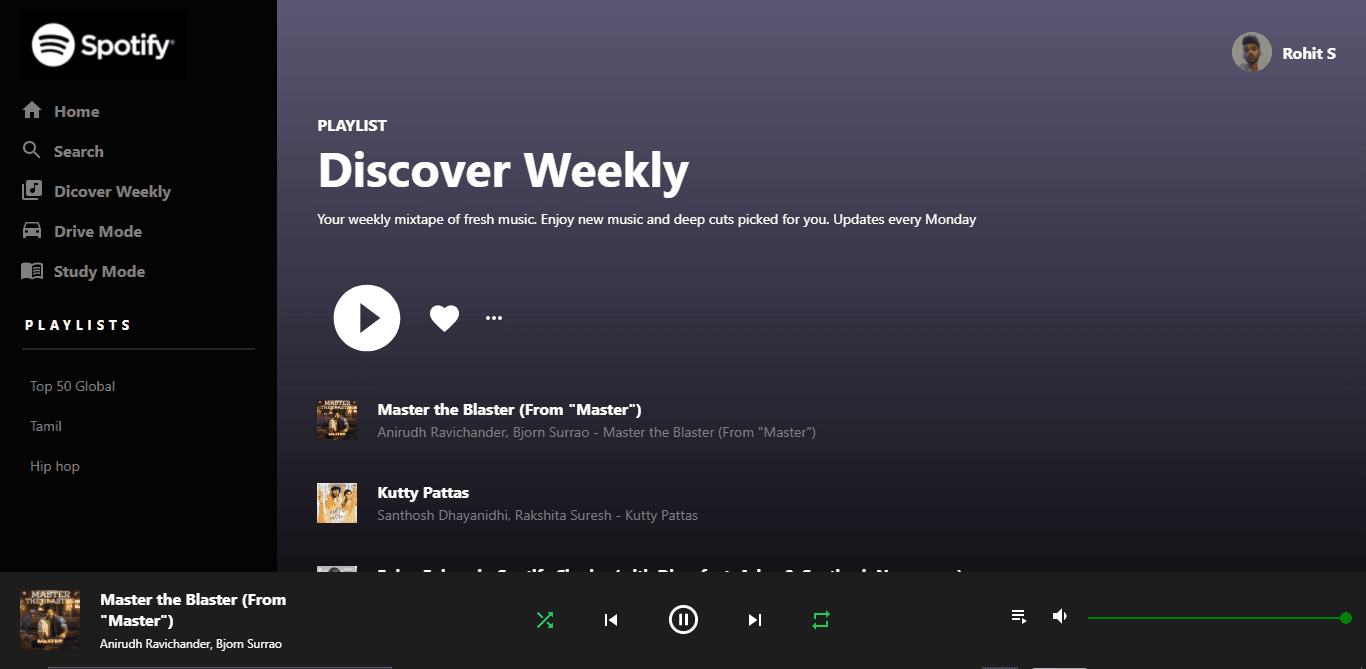Click the Spotify logo
This screenshot has height=669, width=1366.
103,45
